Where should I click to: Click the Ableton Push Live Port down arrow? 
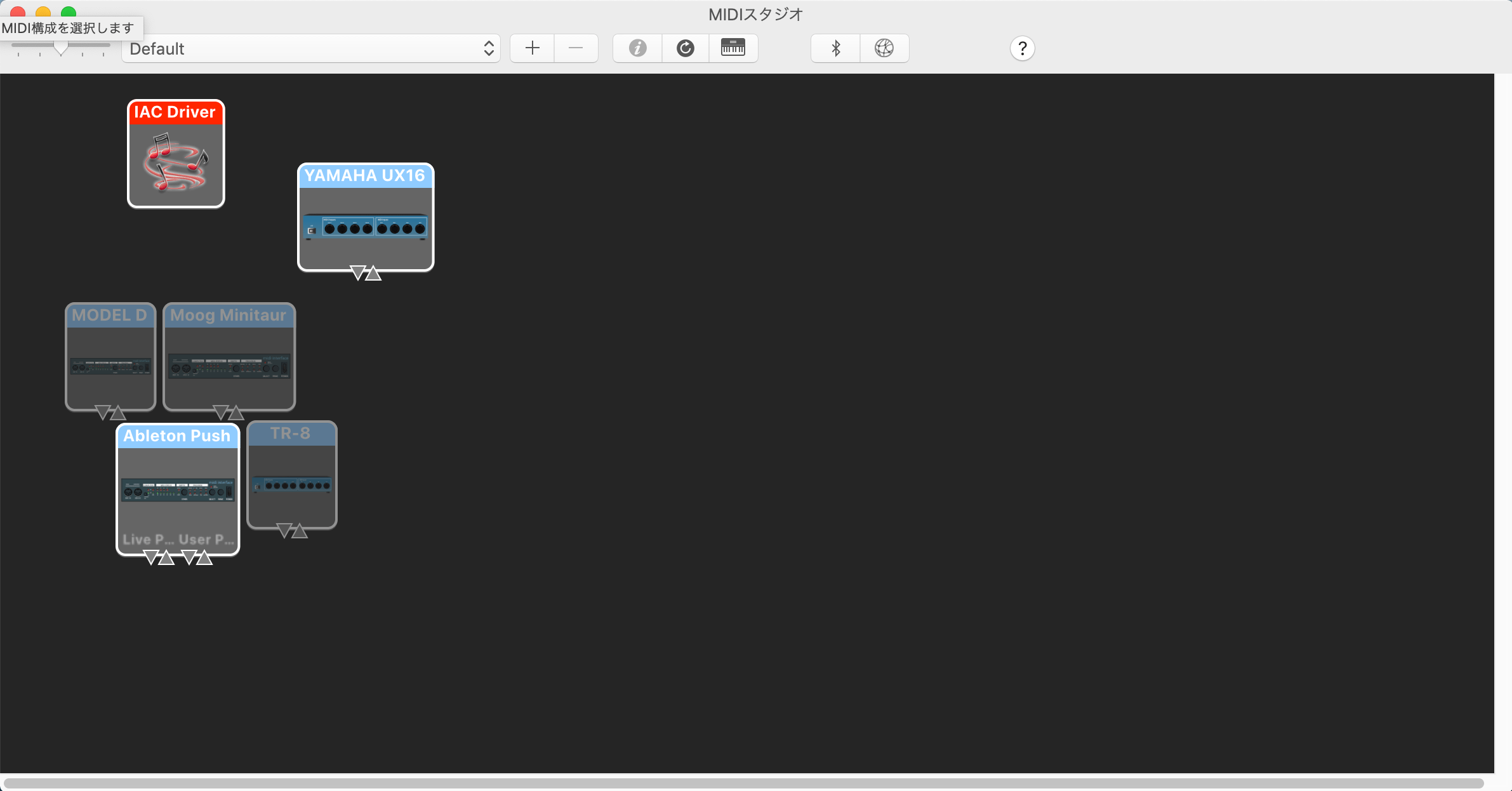coord(151,557)
